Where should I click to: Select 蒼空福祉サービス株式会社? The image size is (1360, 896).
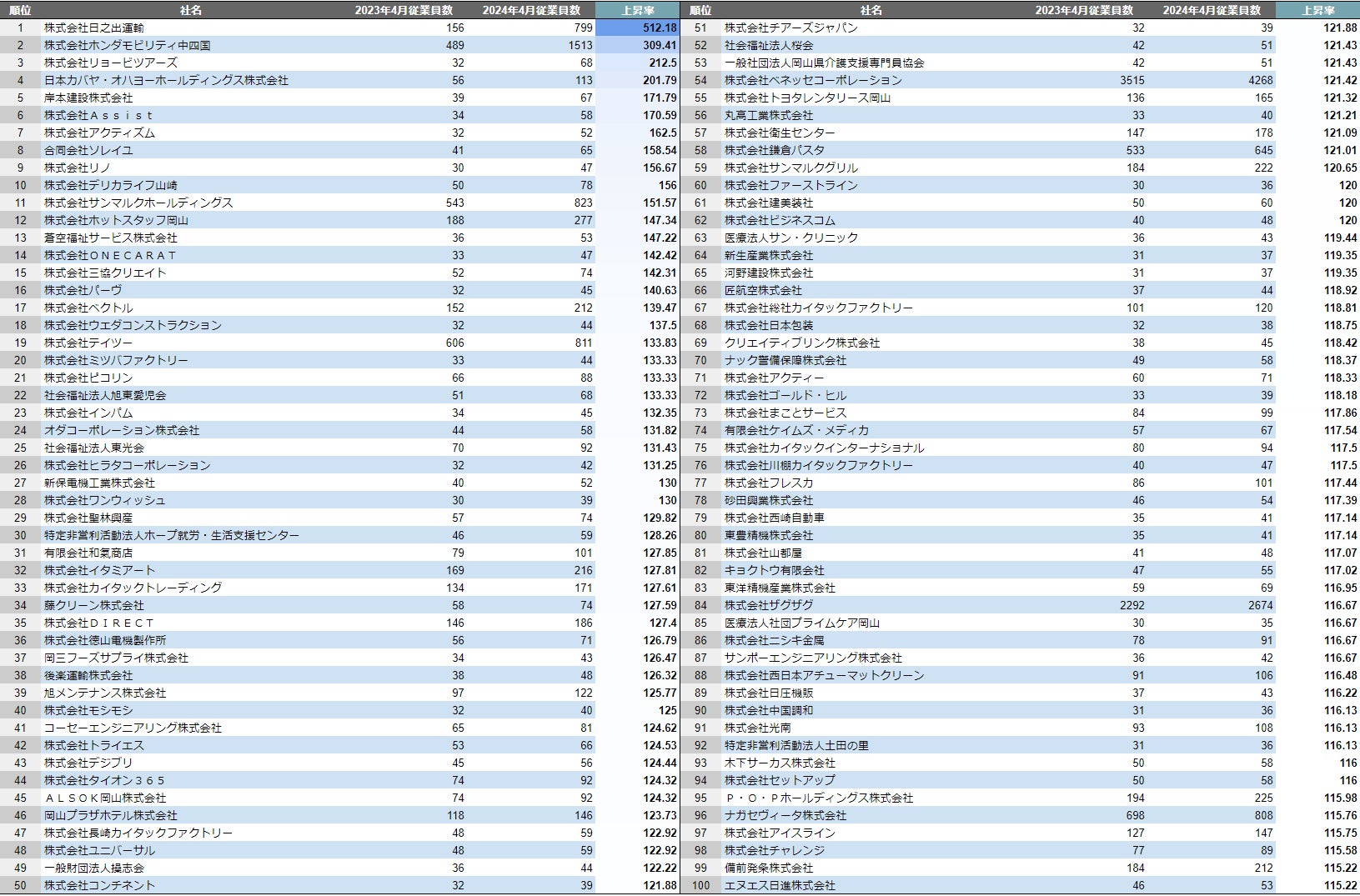pos(111,238)
